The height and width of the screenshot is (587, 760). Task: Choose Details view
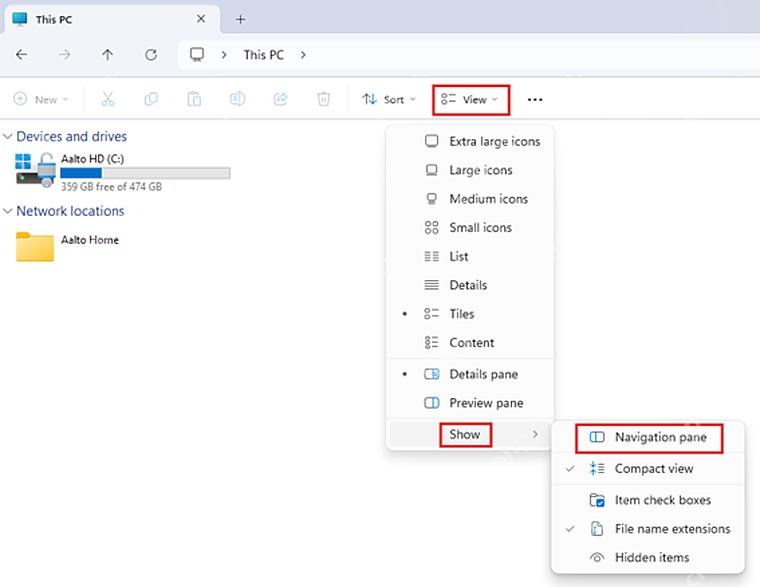pyautogui.click(x=470, y=285)
